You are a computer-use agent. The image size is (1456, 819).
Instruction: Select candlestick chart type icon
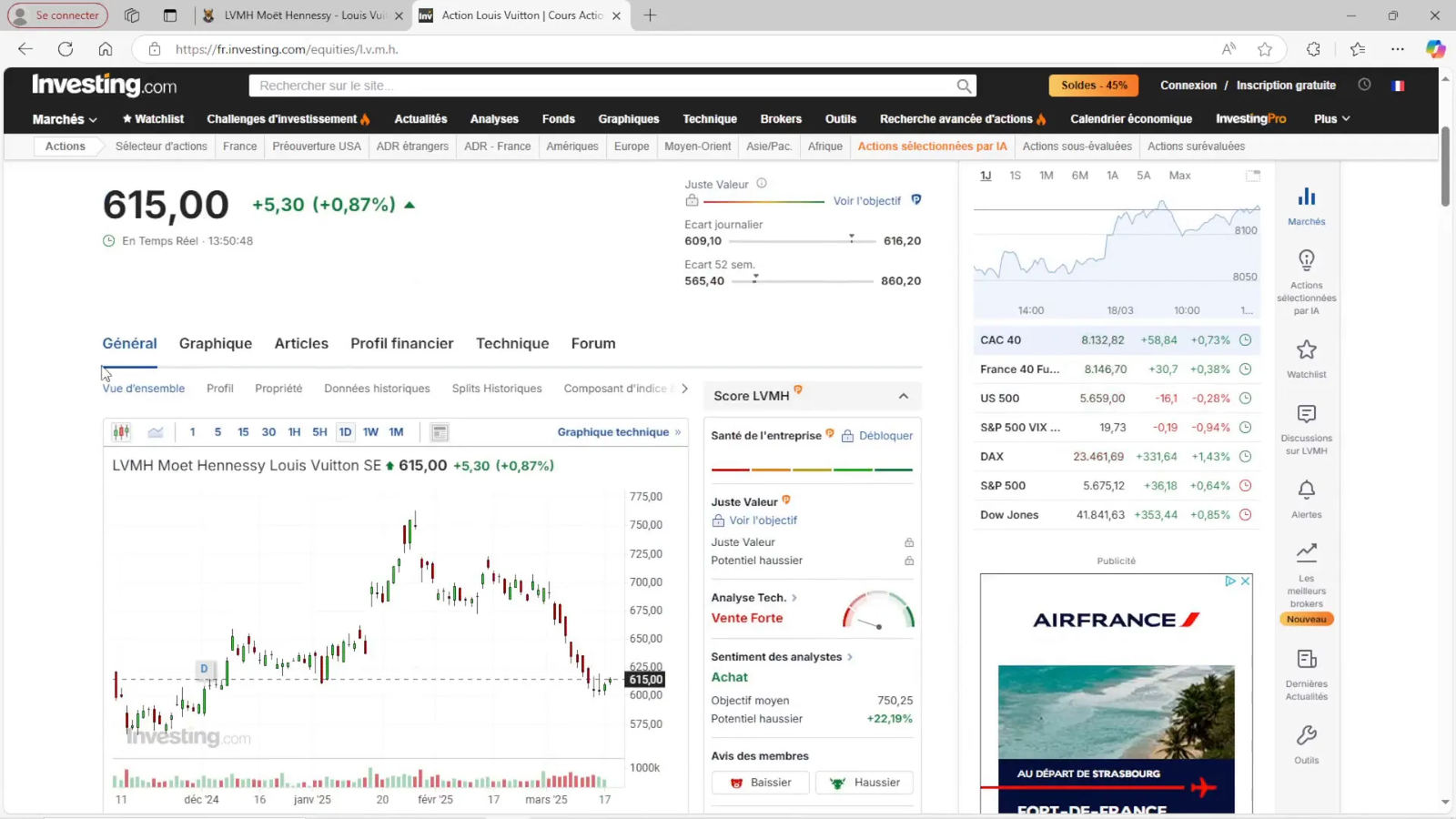[121, 432]
